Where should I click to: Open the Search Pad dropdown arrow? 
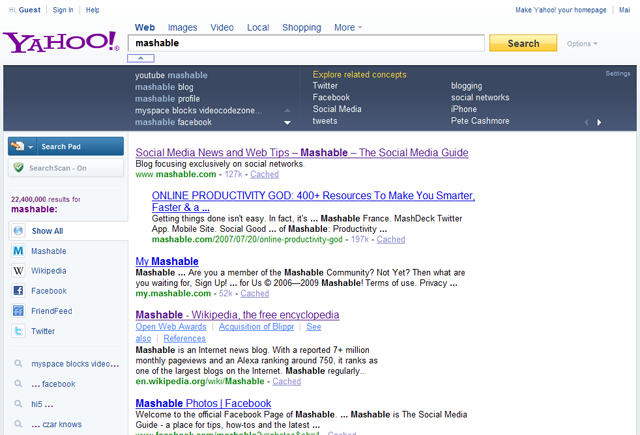(x=31, y=146)
